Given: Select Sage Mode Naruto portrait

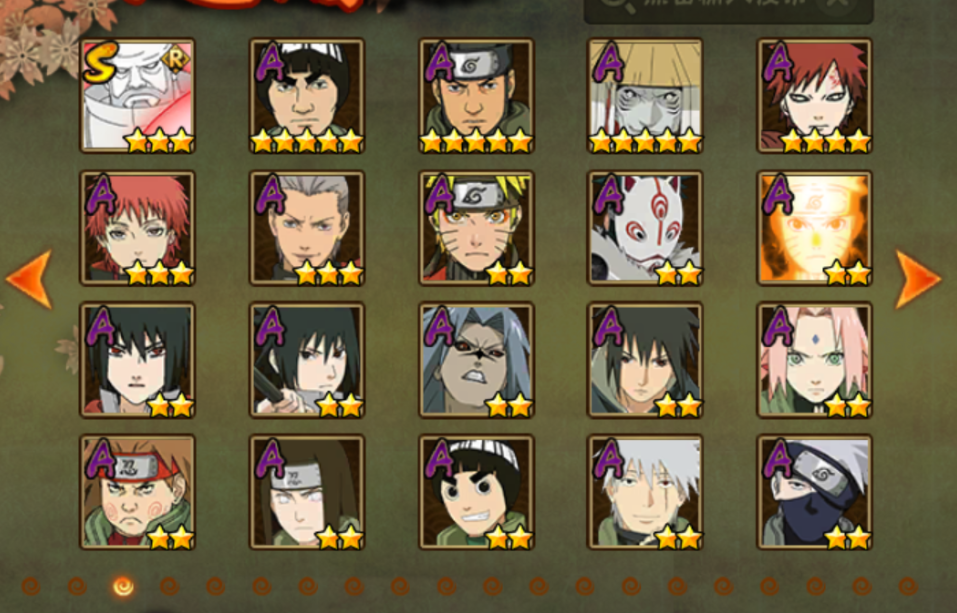Looking at the screenshot, I should click(x=476, y=228).
